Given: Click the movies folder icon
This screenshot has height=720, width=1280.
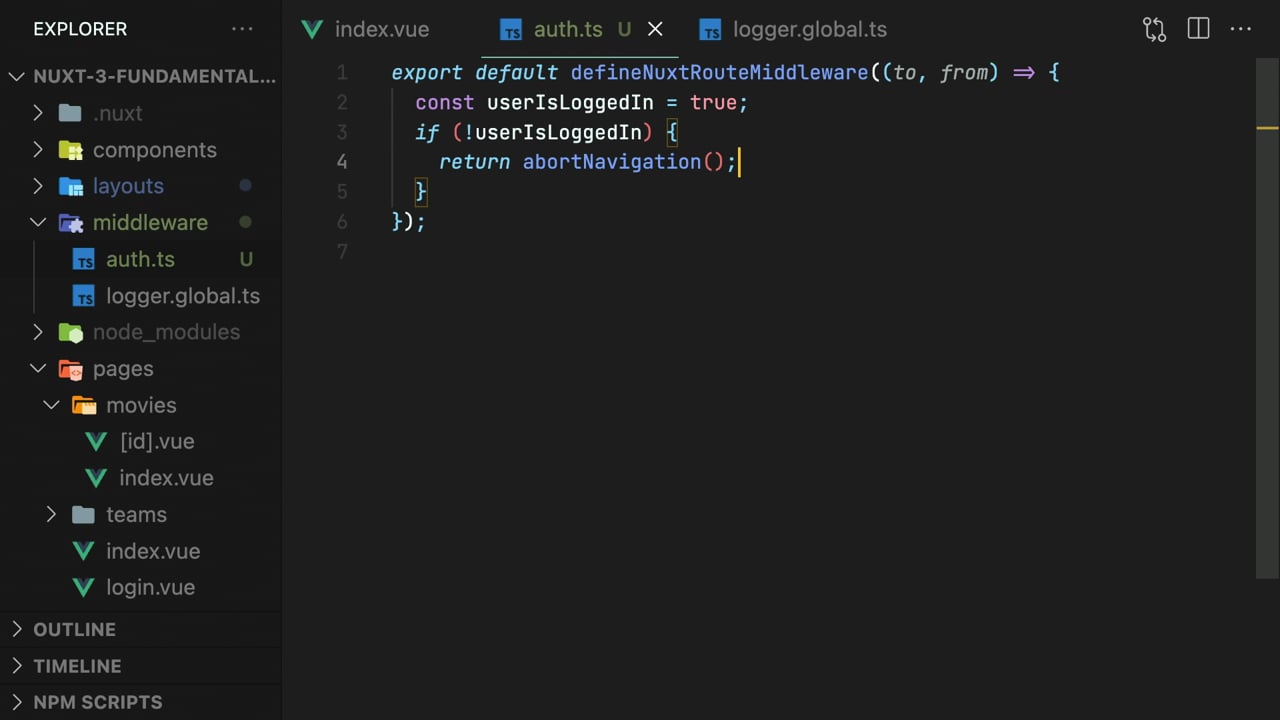Looking at the screenshot, I should click(x=84, y=405).
